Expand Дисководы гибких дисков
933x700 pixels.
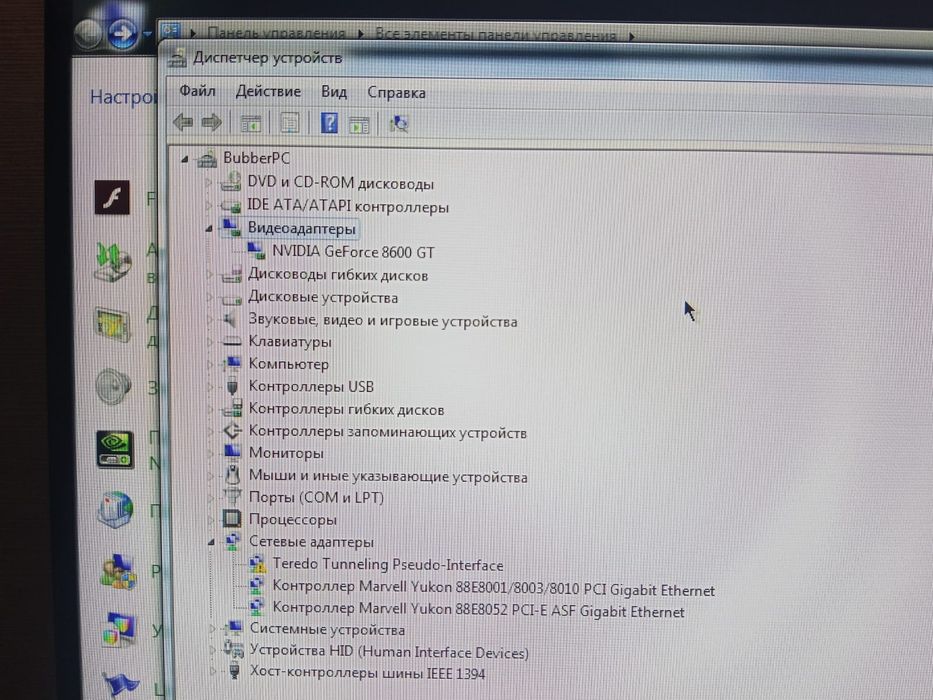pyautogui.click(x=209, y=274)
